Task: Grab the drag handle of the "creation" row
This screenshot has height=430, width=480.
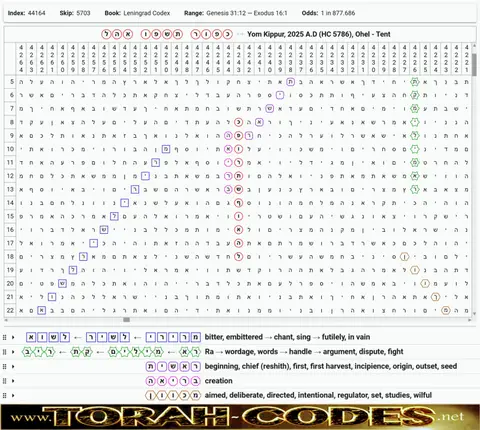Action: coord(5,381)
